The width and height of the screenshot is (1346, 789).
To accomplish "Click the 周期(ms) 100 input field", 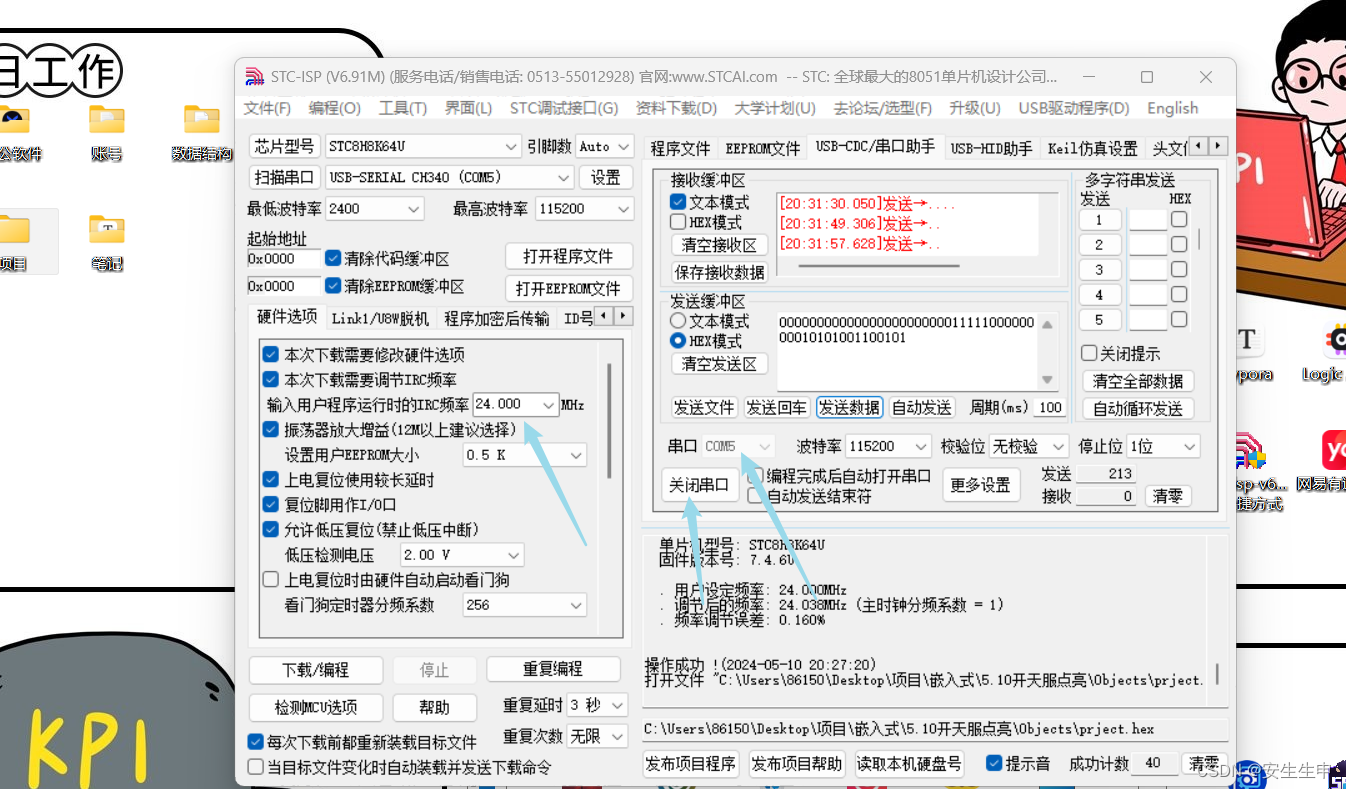I will click(x=1050, y=407).
